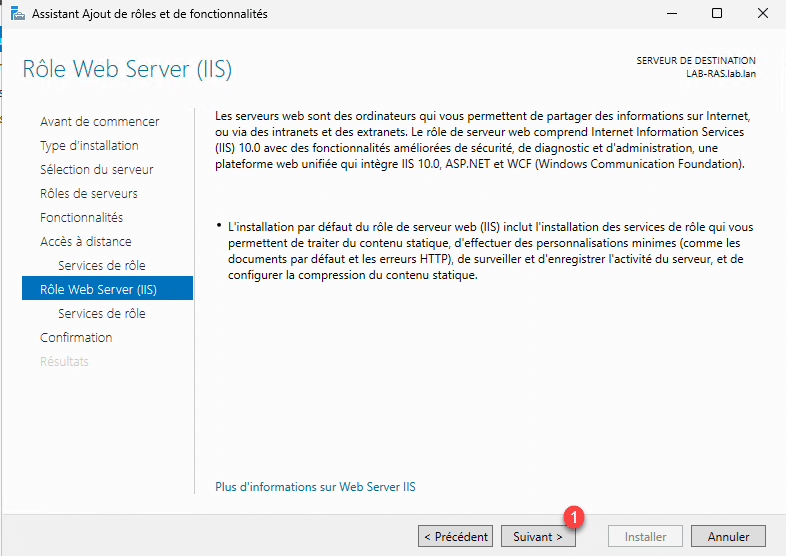Select Rôle Web Server (IIS) in the sidebar
The height and width of the screenshot is (556, 786).
98,289
